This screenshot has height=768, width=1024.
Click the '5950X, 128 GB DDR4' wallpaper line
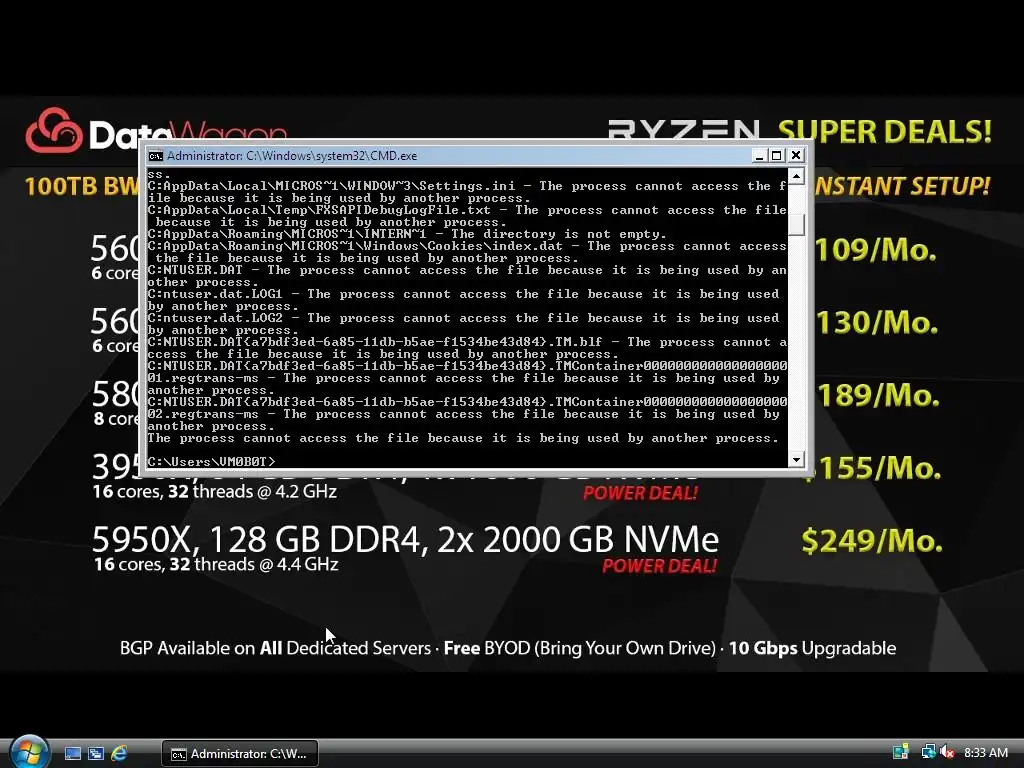pos(405,539)
